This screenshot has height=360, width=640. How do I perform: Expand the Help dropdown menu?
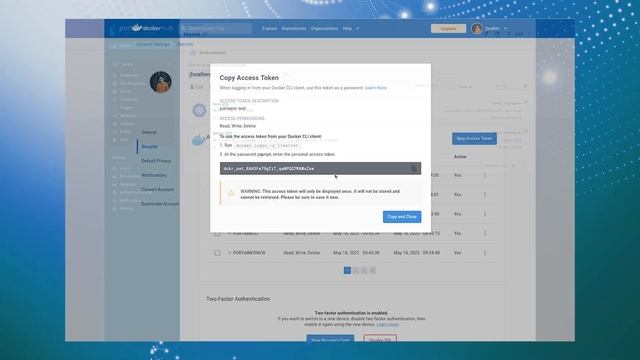(351, 29)
